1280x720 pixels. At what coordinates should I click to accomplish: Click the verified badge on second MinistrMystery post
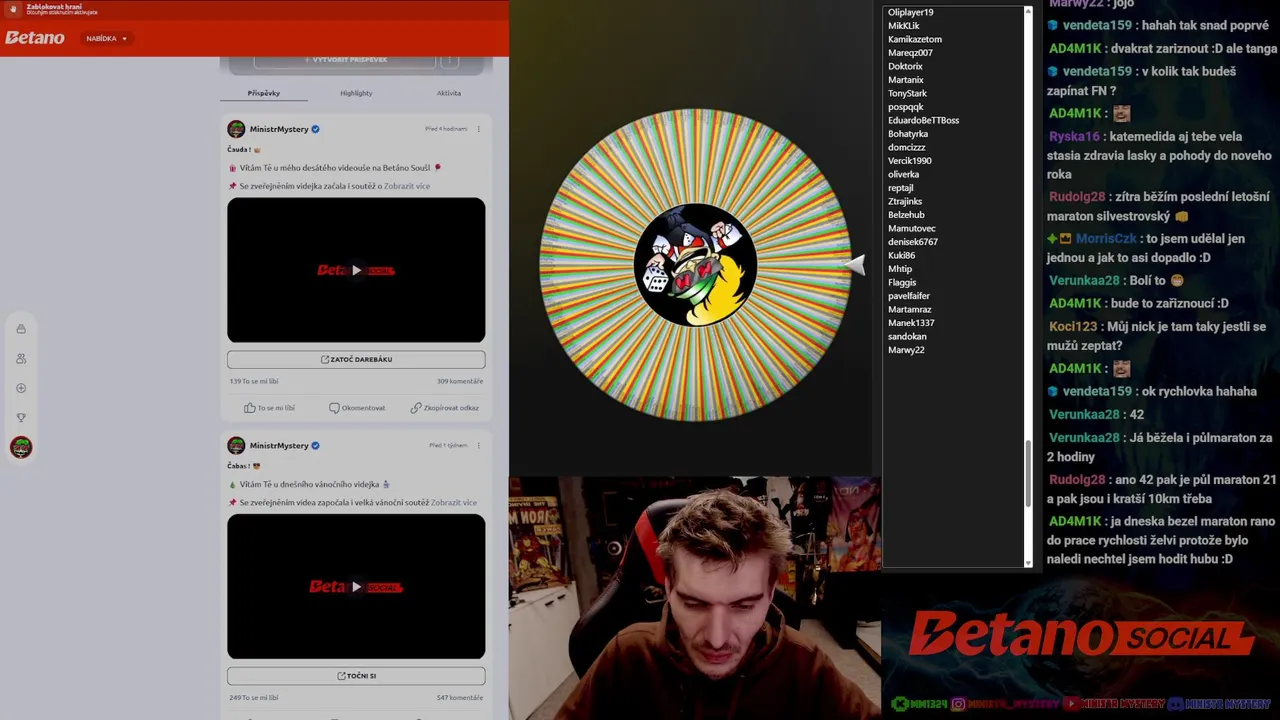(x=315, y=445)
